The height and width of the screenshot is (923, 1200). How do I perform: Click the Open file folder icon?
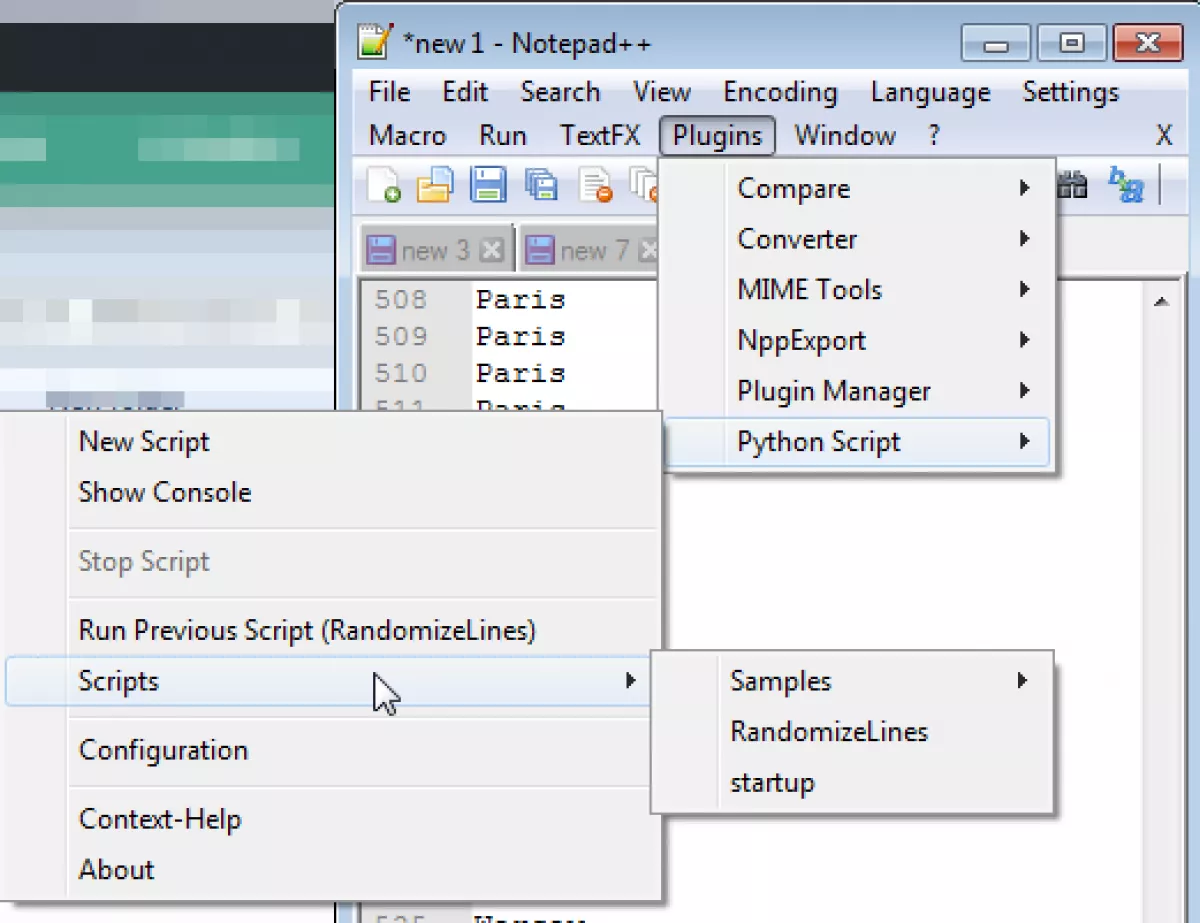coord(435,186)
